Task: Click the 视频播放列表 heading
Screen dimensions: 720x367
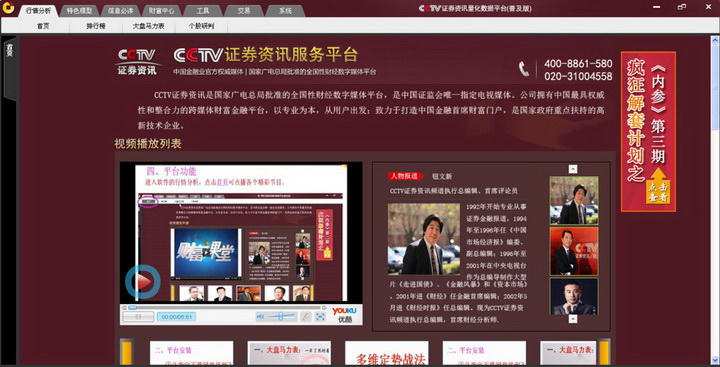Action: point(148,144)
